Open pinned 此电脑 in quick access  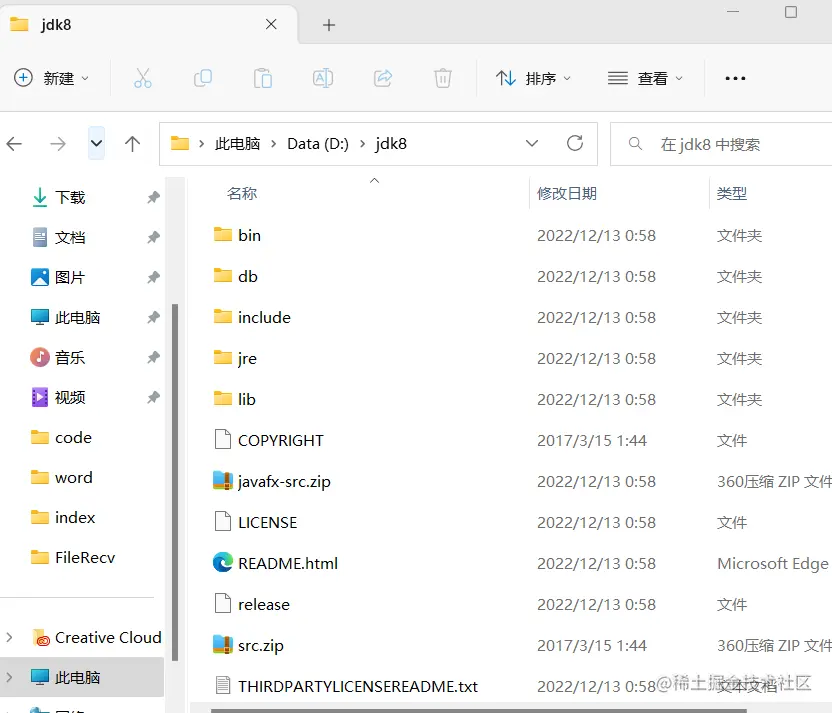point(77,317)
